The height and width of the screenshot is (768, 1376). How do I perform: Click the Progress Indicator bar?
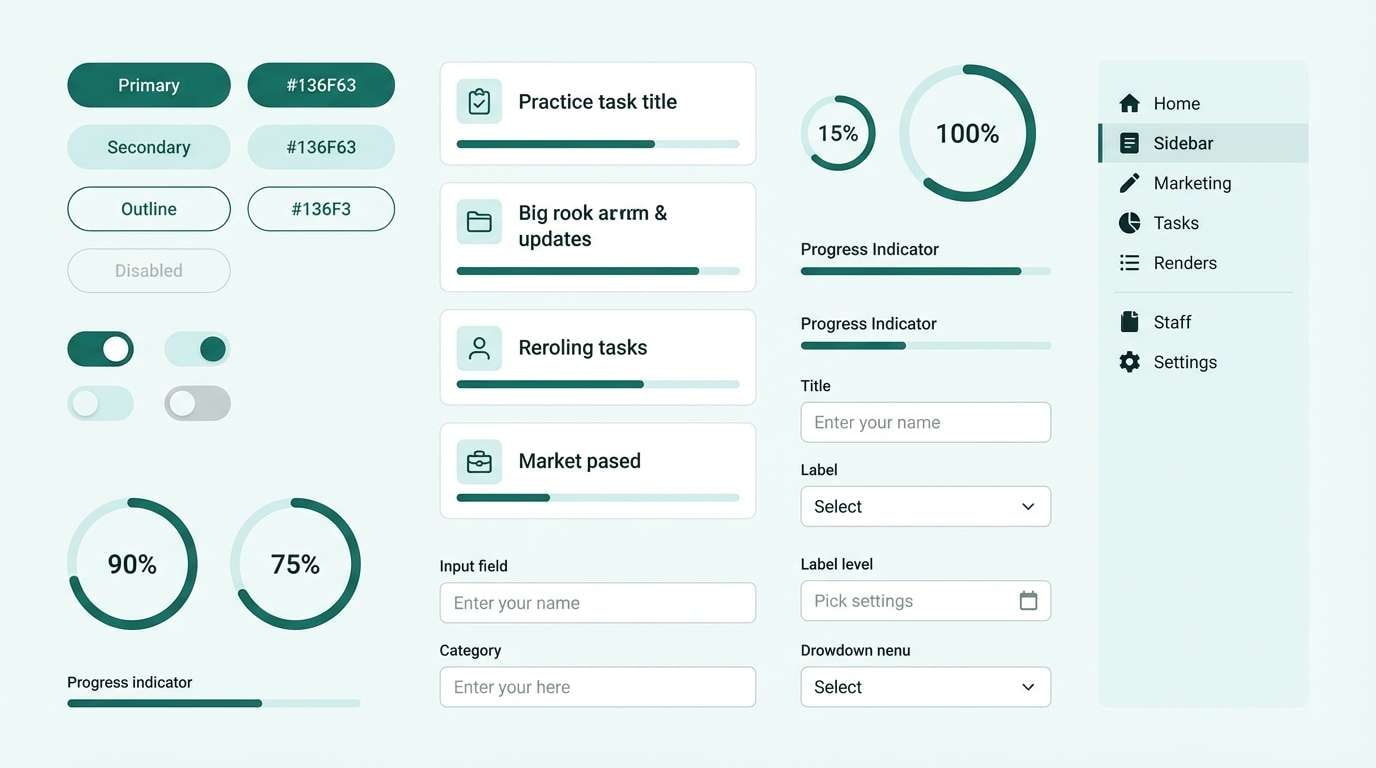925,270
